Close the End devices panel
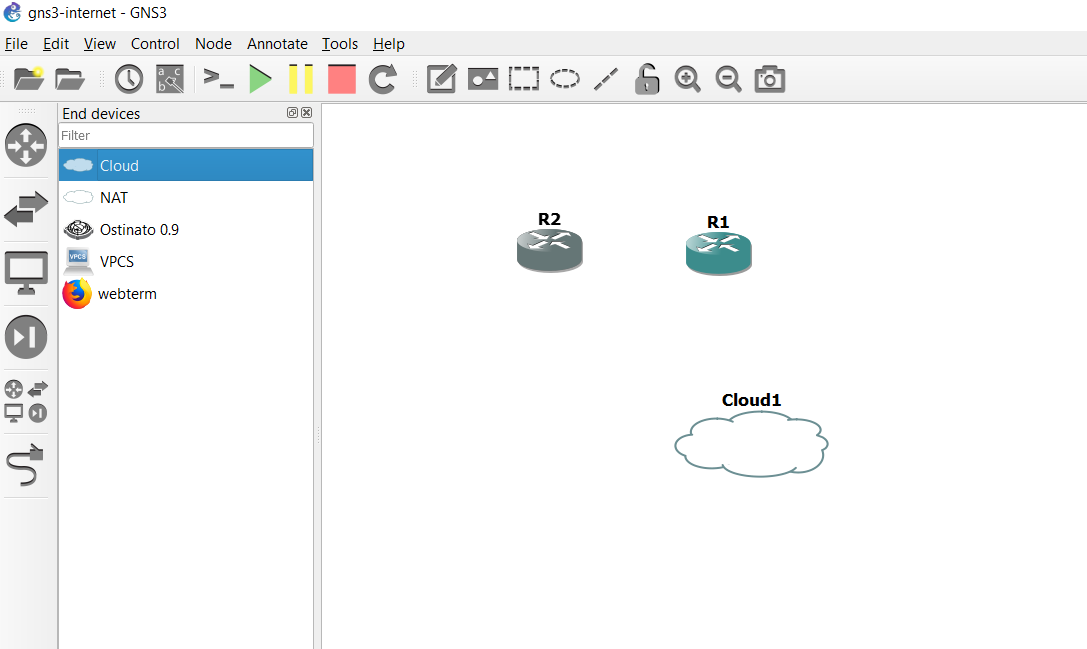 click(x=306, y=112)
